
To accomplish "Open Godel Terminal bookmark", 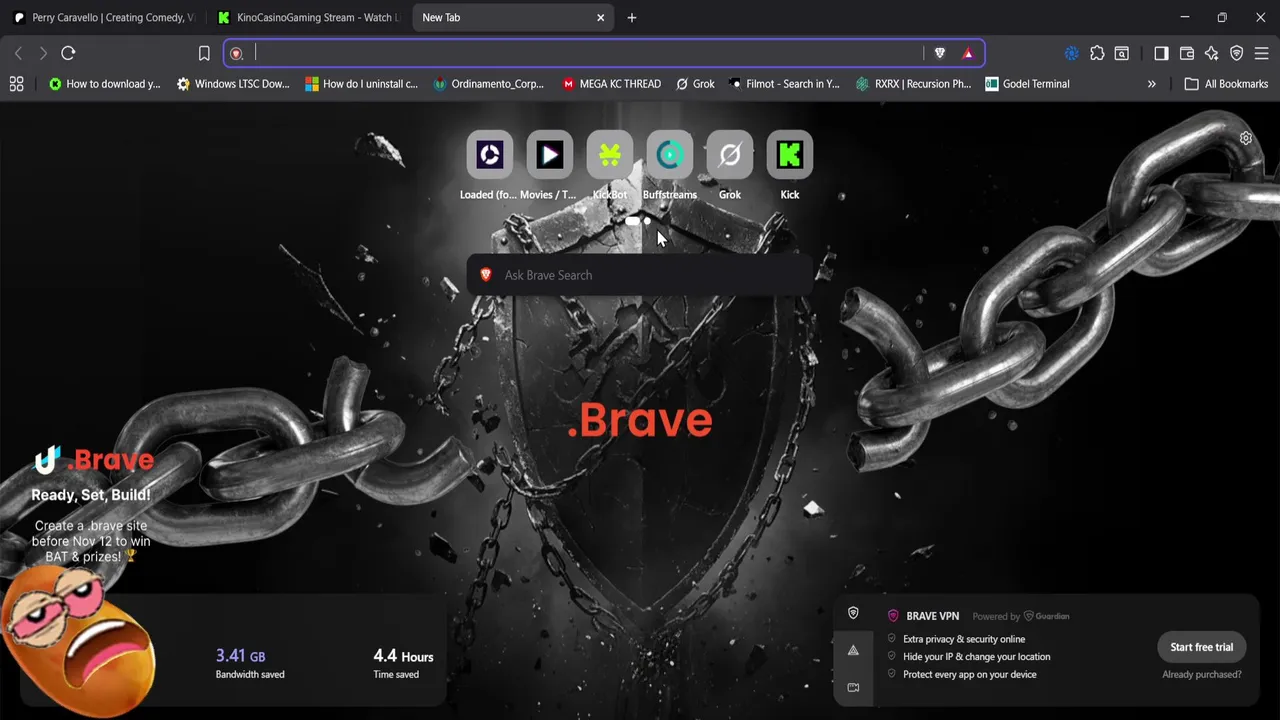I will coord(1028,84).
